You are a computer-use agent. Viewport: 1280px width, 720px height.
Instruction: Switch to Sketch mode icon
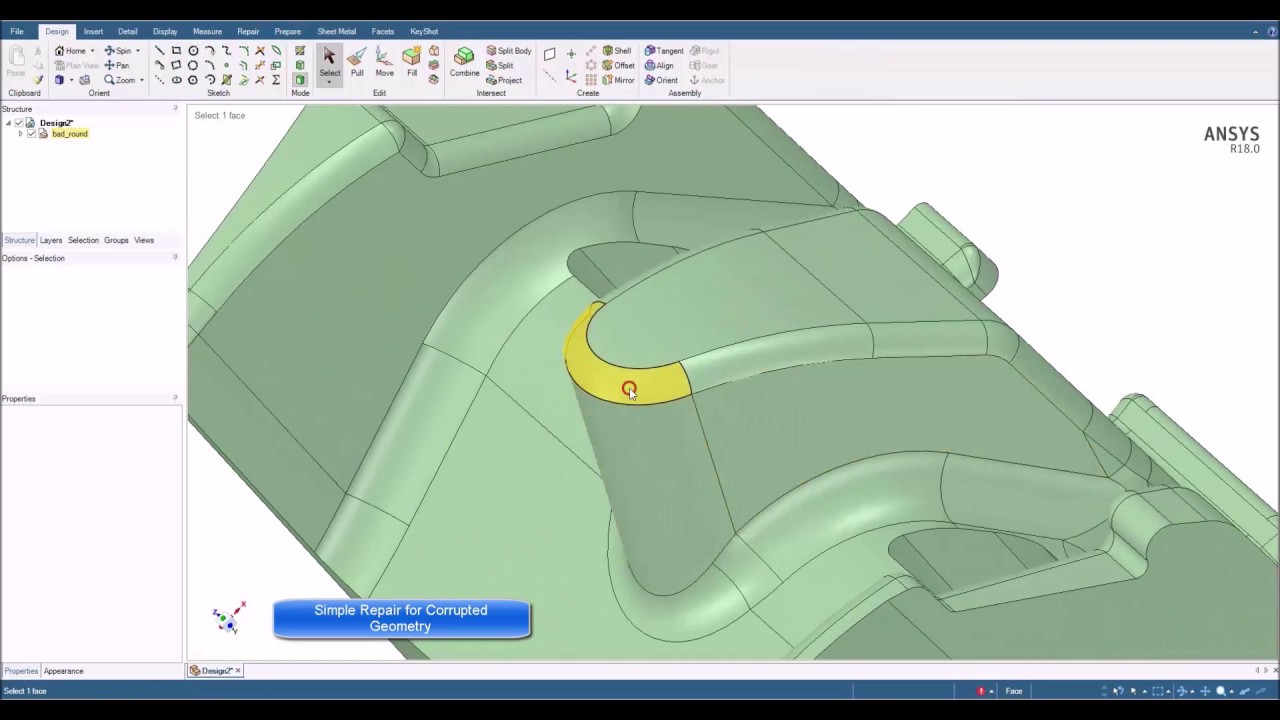tap(300, 51)
